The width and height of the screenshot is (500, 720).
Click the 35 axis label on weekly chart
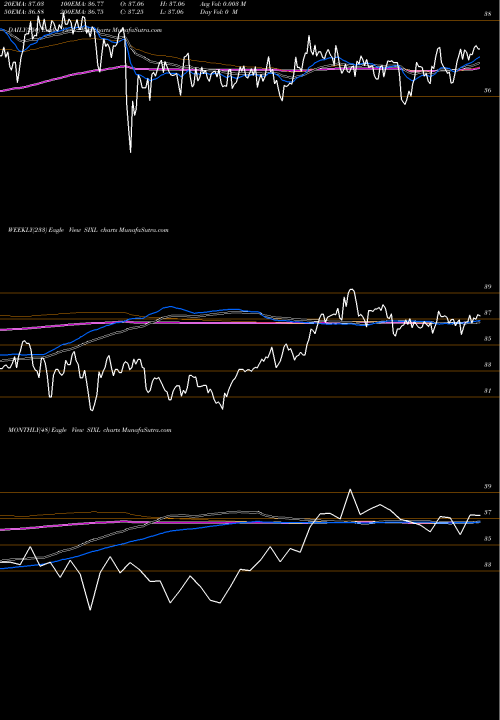(487, 338)
